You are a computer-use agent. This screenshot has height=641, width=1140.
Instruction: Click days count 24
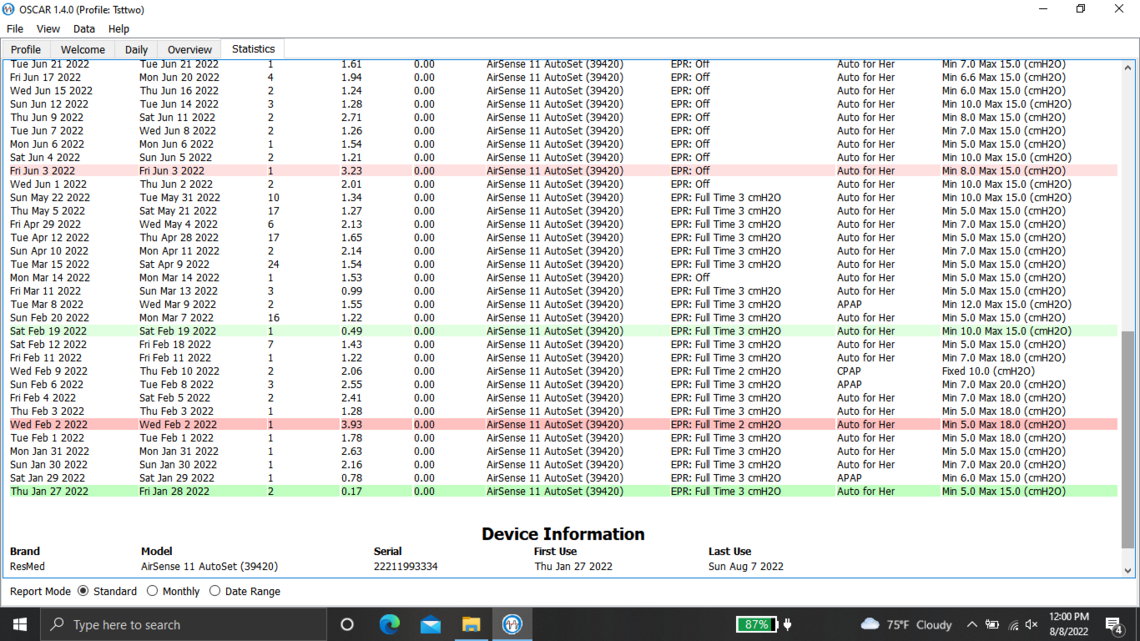tap(273, 265)
